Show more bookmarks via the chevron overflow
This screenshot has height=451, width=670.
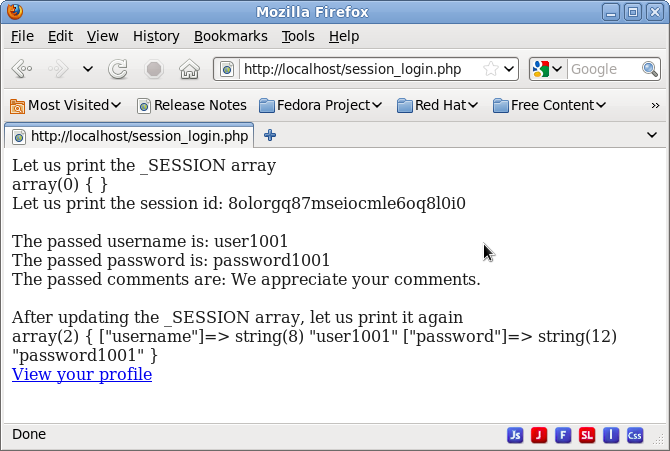[655, 104]
